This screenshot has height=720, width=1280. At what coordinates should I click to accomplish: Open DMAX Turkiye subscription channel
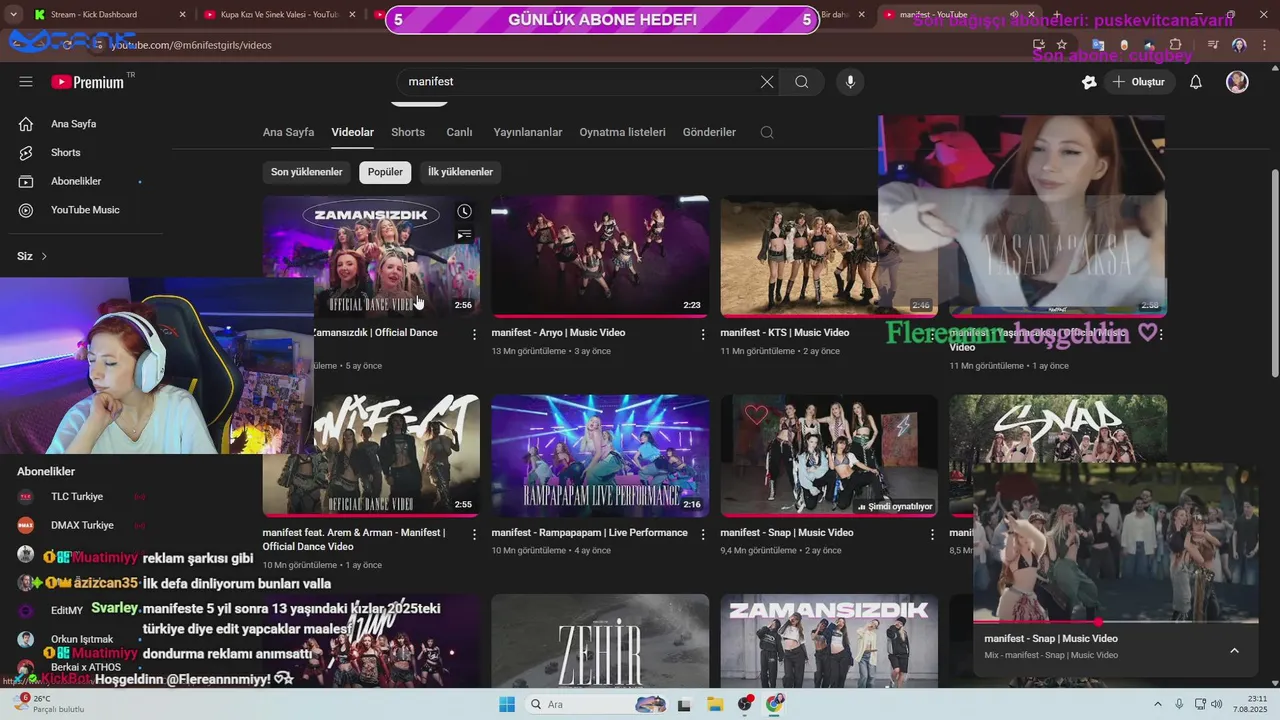coord(82,525)
